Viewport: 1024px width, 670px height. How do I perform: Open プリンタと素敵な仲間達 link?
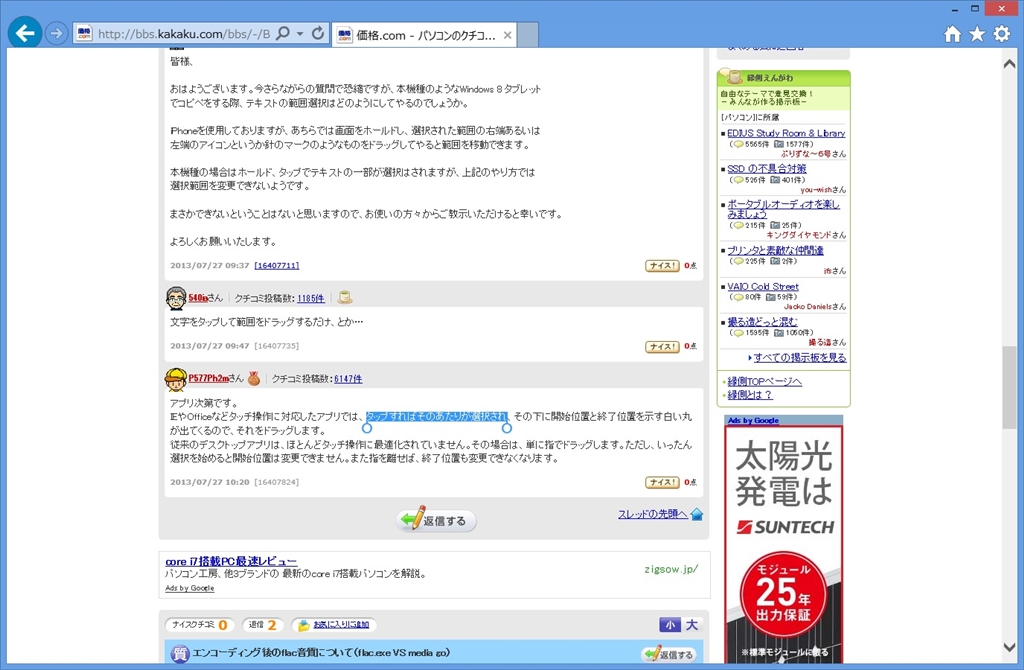pyautogui.click(x=775, y=251)
